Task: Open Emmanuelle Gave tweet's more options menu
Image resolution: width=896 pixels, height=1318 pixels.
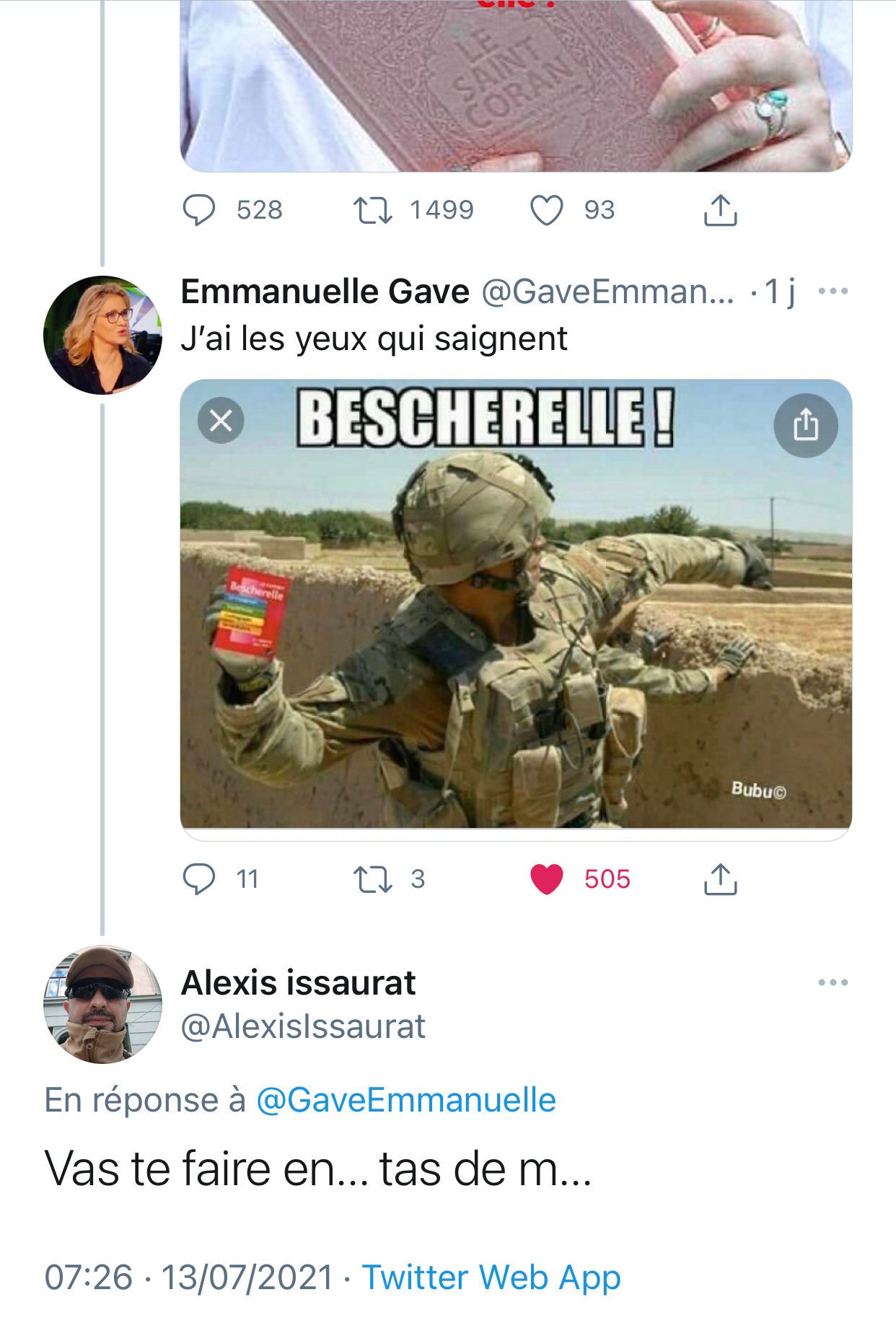Action: click(x=833, y=292)
